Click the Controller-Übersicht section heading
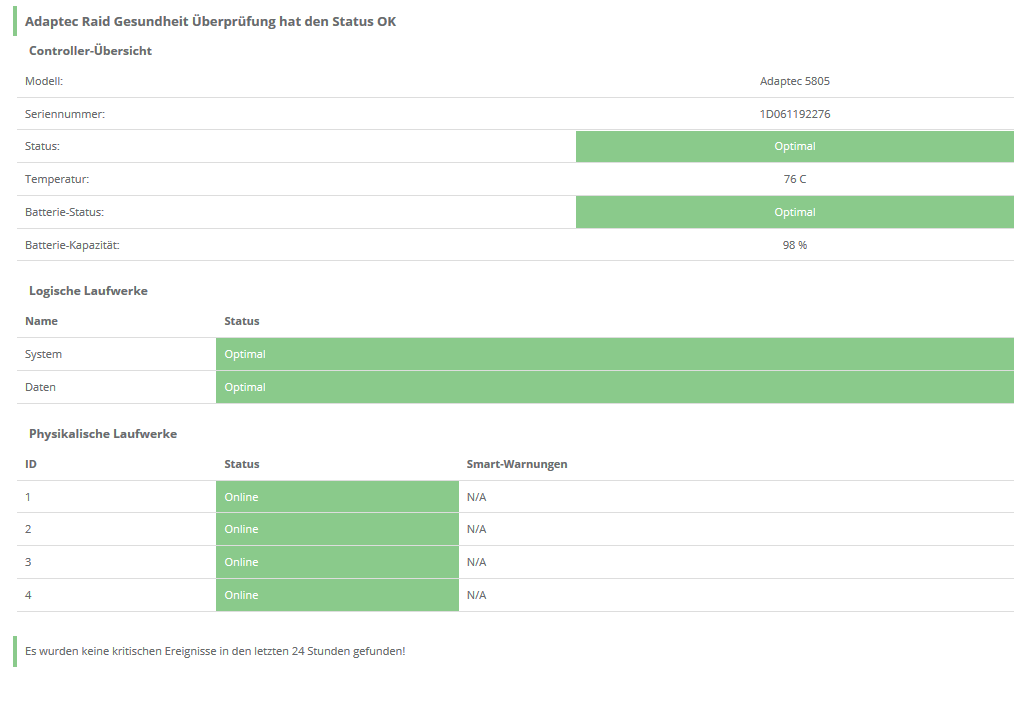The height and width of the screenshot is (703, 1018). [x=90, y=51]
